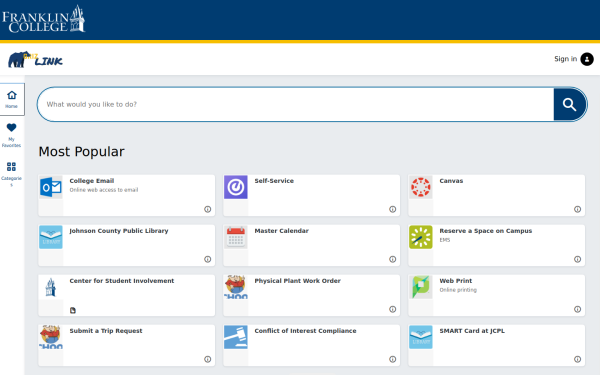Show info for Canvas card
The image size is (600, 375).
tap(577, 209)
